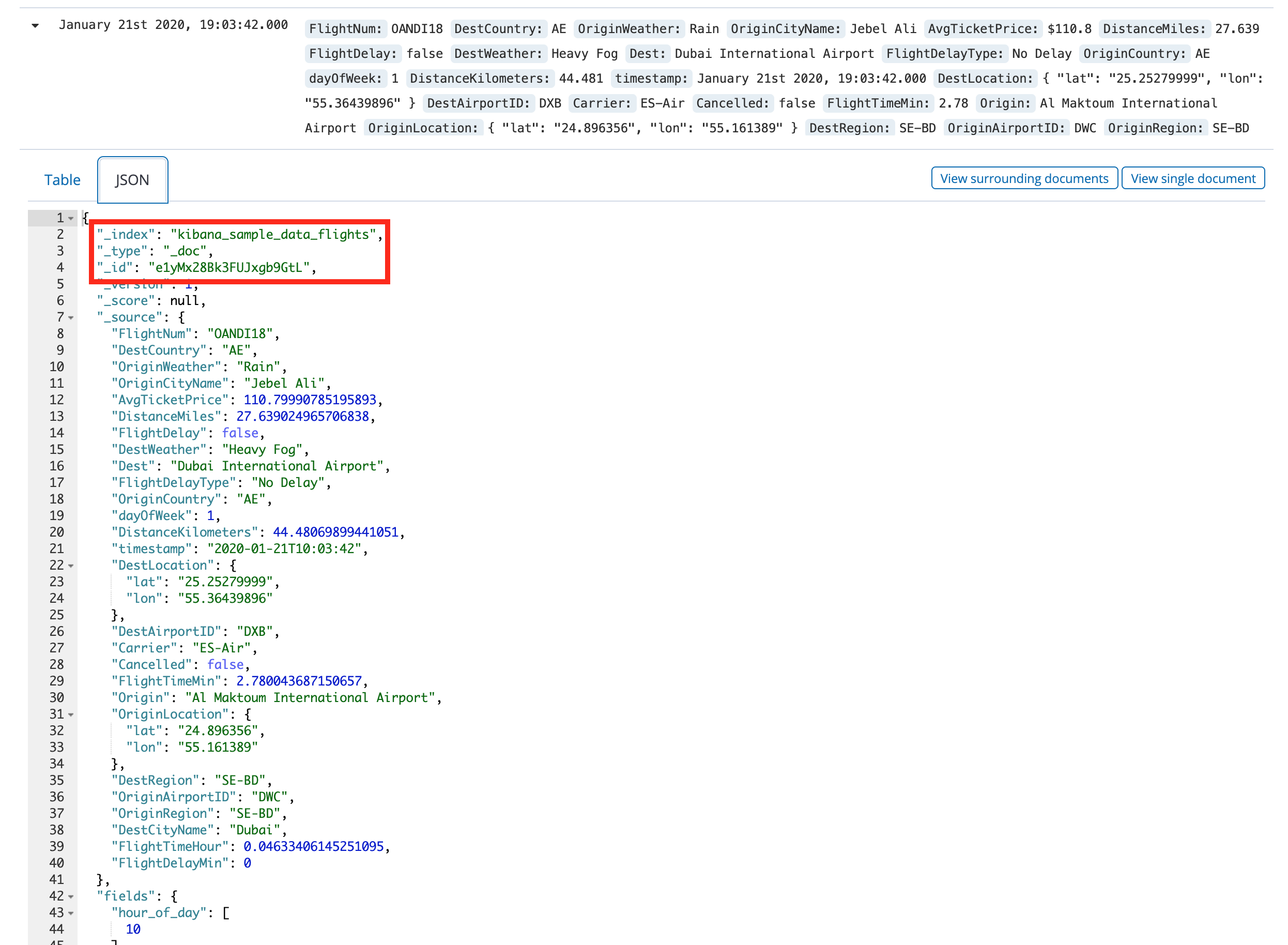Click the AvgTicketPrice numeric value in JSON
The height and width of the screenshot is (945, 1288).
(310, 400)
